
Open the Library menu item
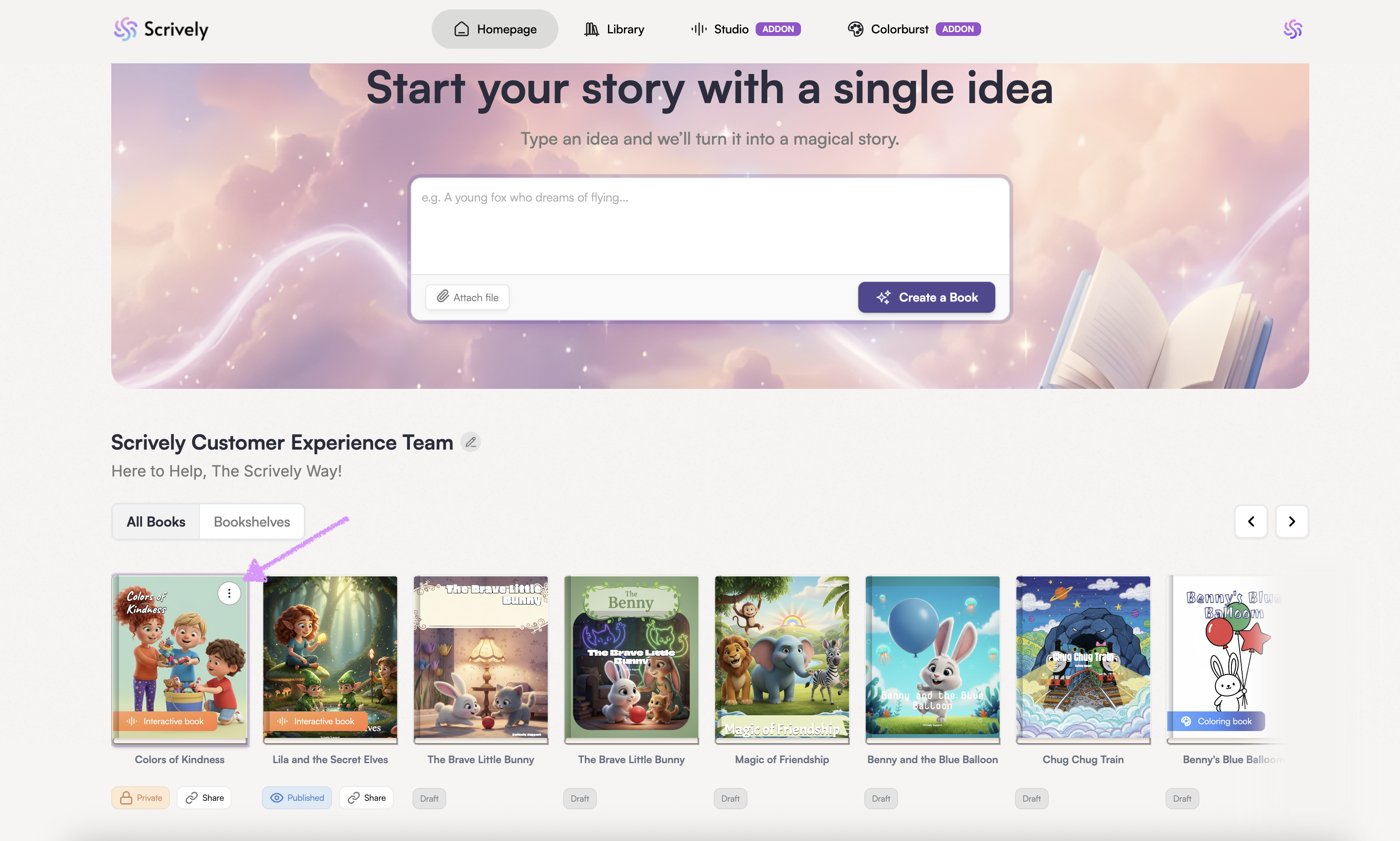[614, 29]
